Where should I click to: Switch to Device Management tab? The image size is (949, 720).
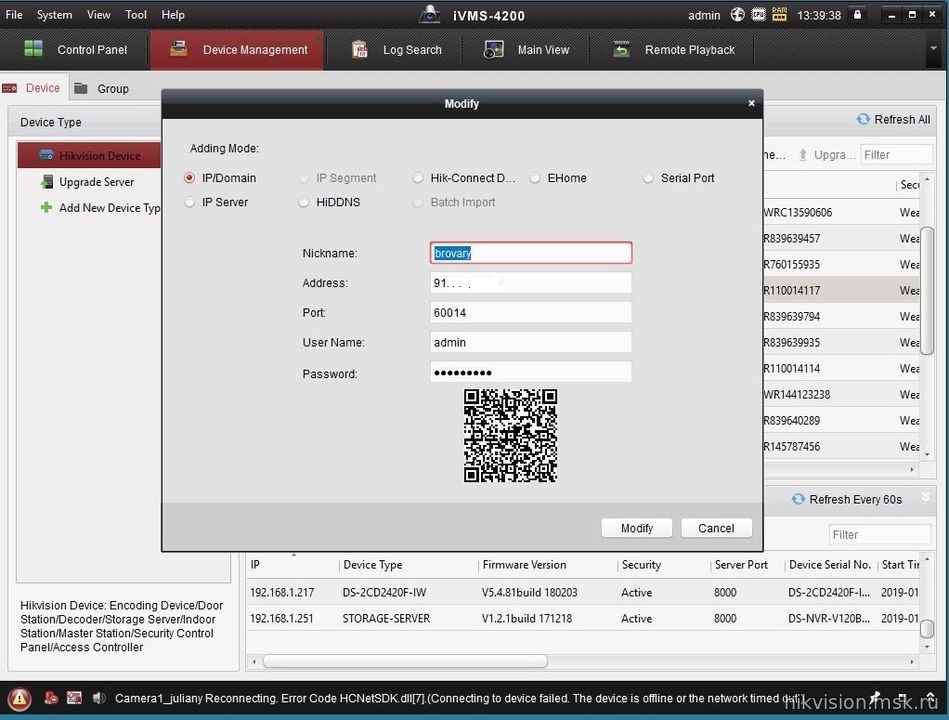tap(237, 50)
